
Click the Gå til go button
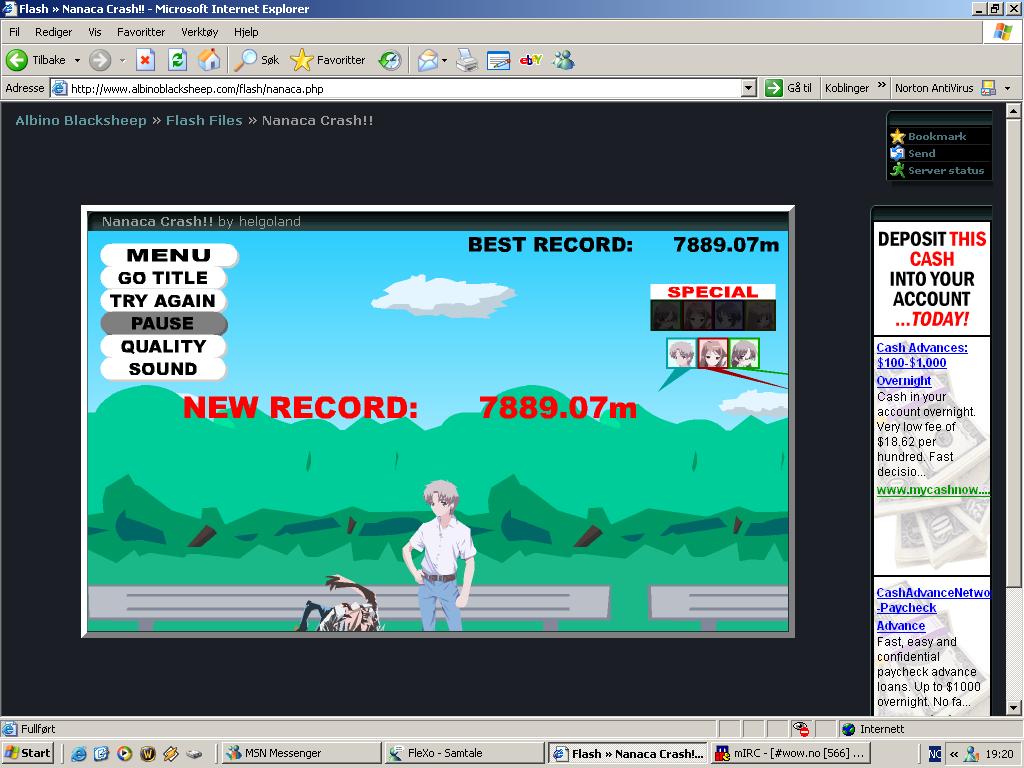[x=789, y=88]
